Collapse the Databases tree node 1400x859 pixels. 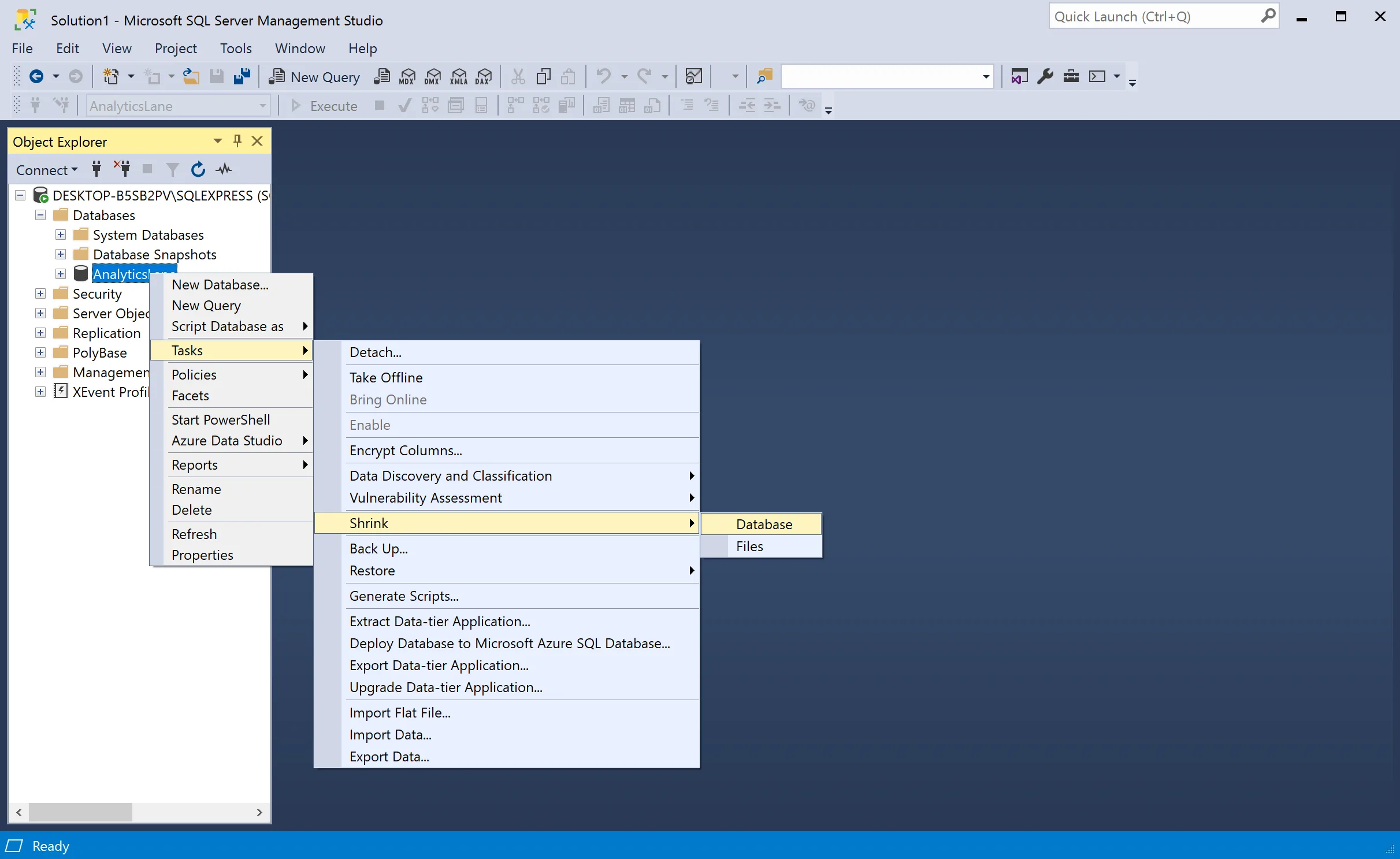pyautogui.click(x=40, y=215)
